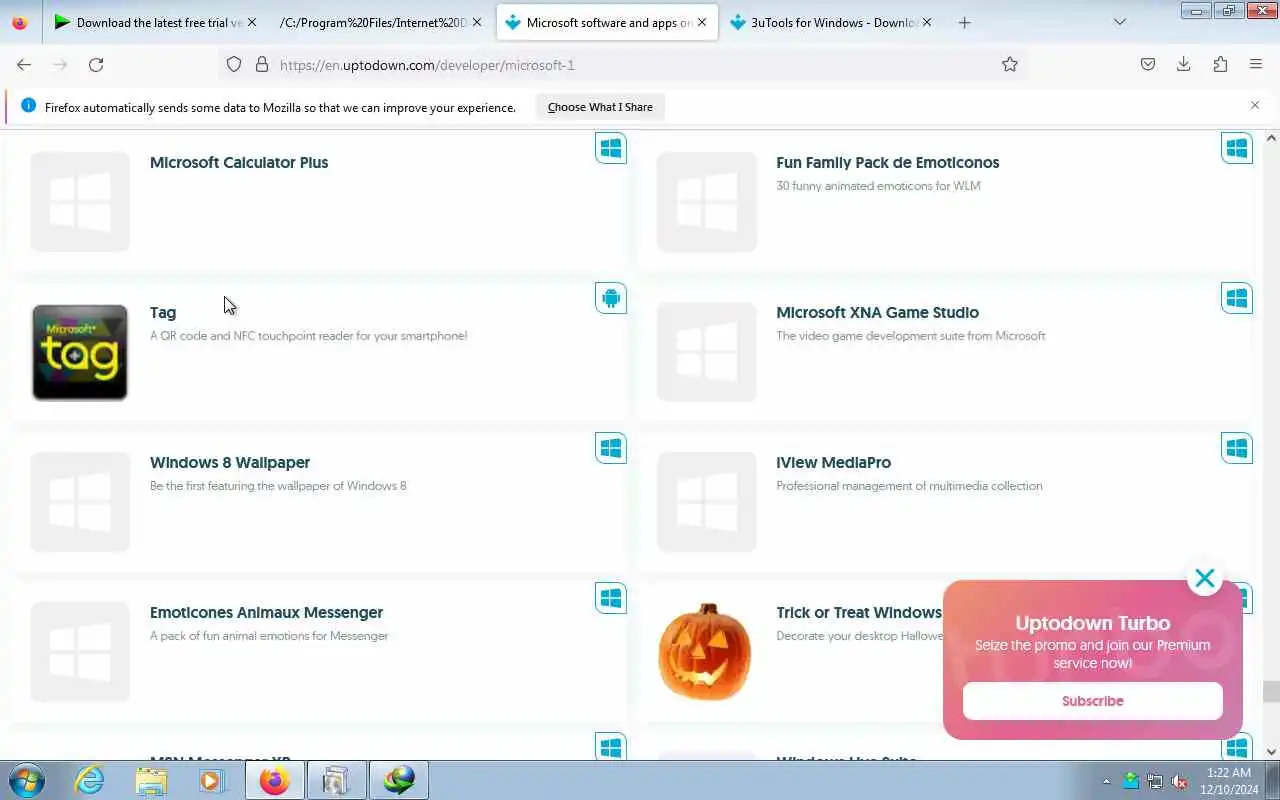Click the Subscribe button in Turbo popup
The width and height of the screenshot is (1280, 800).
[1093, 701]
